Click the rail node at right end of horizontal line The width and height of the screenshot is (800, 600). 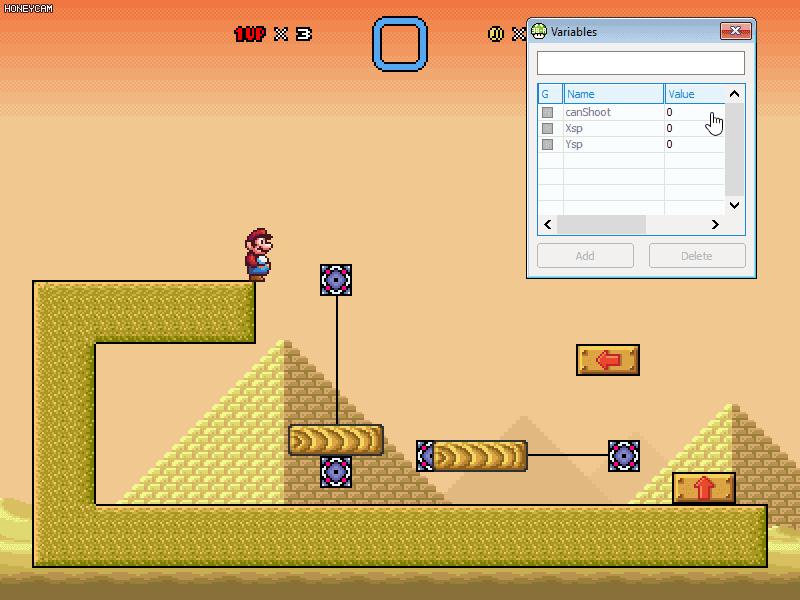coord(623,456)
